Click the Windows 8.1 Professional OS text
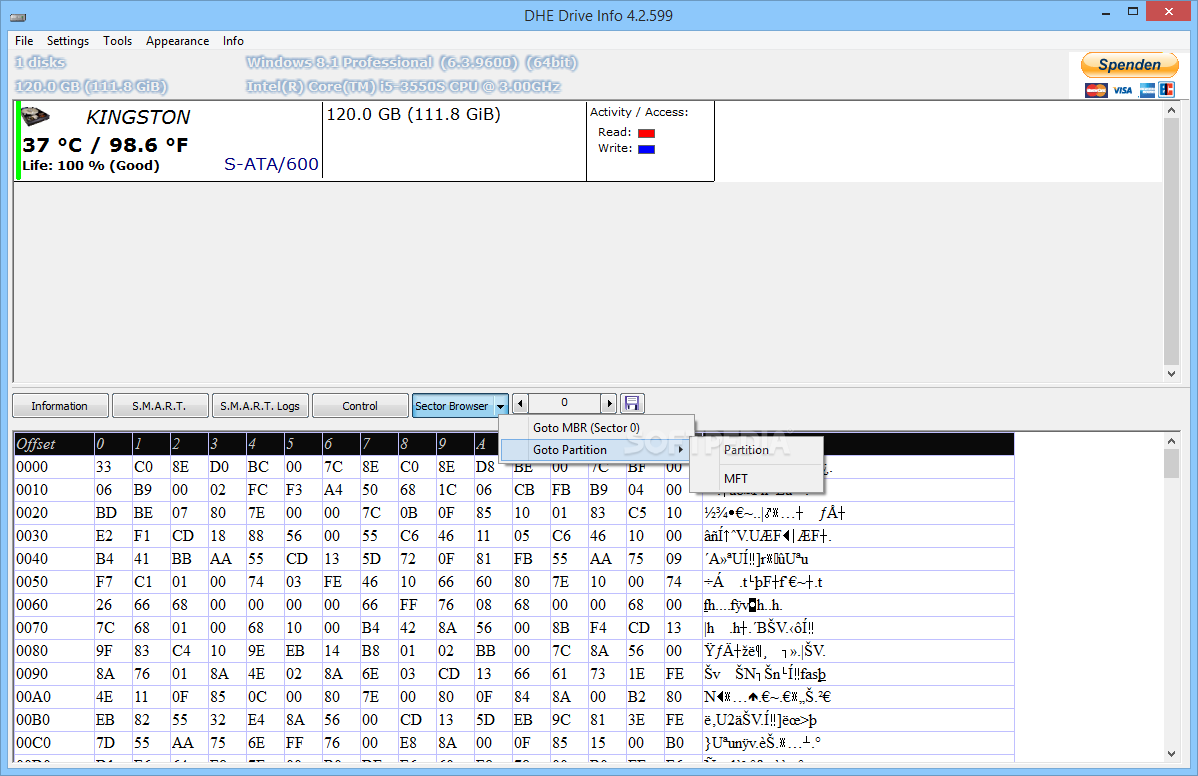Viewport: 1198px width, 776px height. click(x=412, y=63)
